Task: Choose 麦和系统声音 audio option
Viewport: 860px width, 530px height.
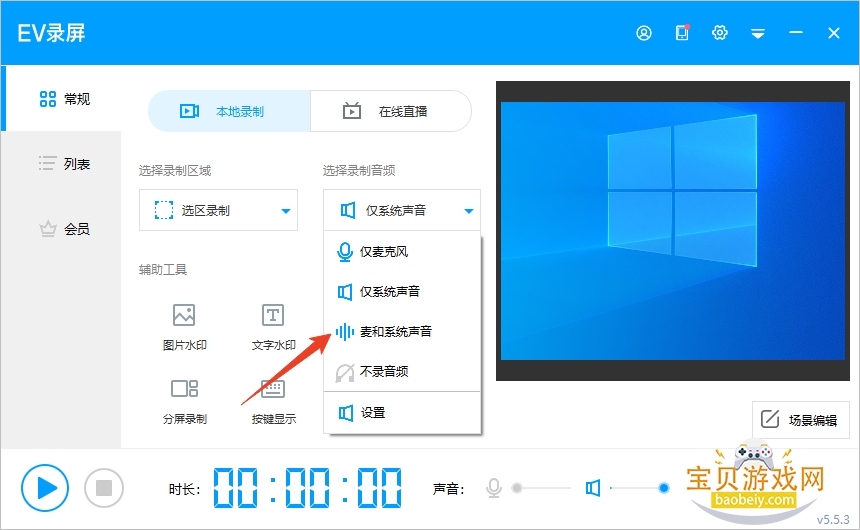Action: (x=402, y=332)
